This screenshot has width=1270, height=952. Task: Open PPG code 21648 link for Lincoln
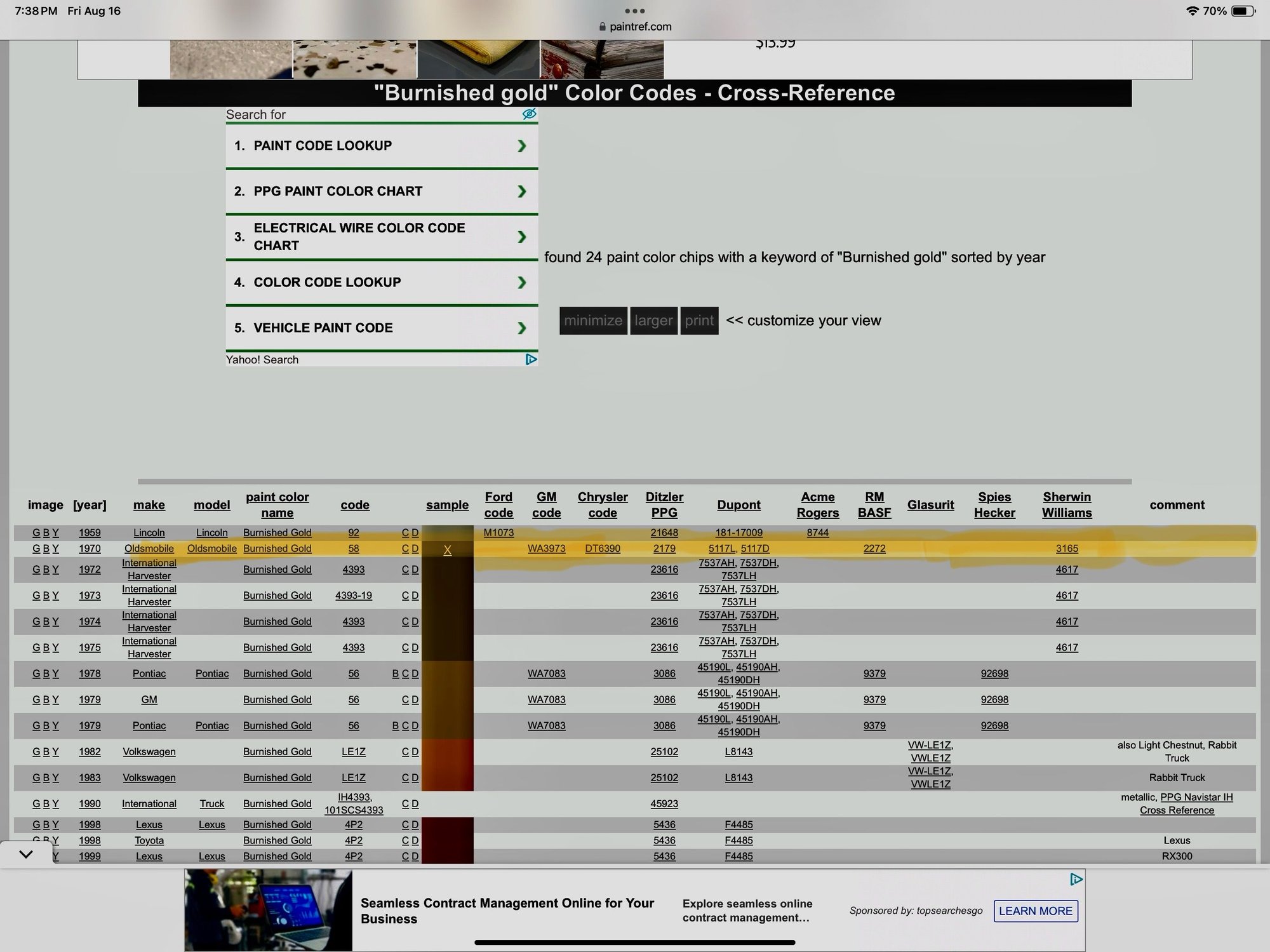coord(664,533)
